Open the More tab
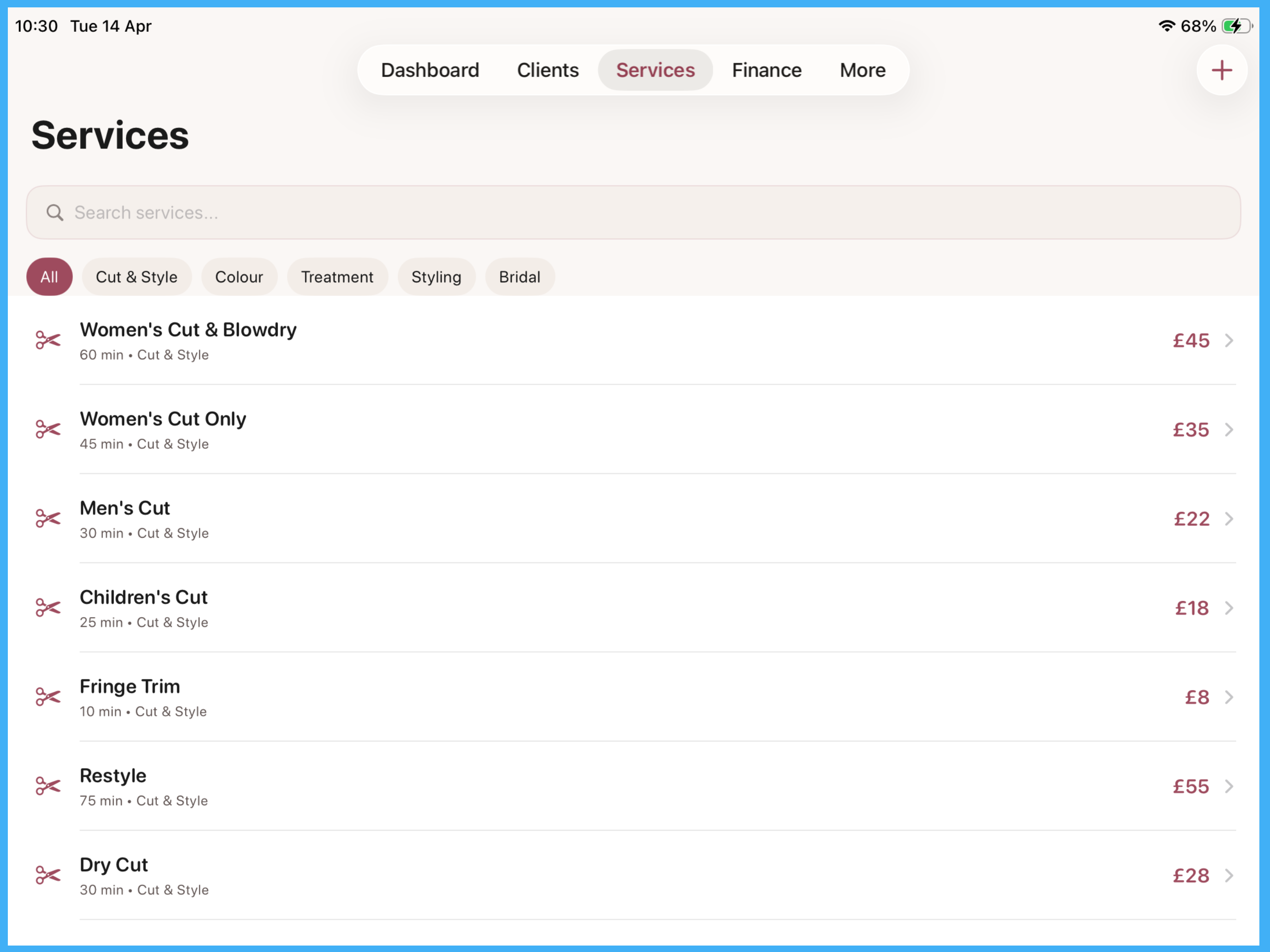 pyautogui.click(x=863, y=70)
